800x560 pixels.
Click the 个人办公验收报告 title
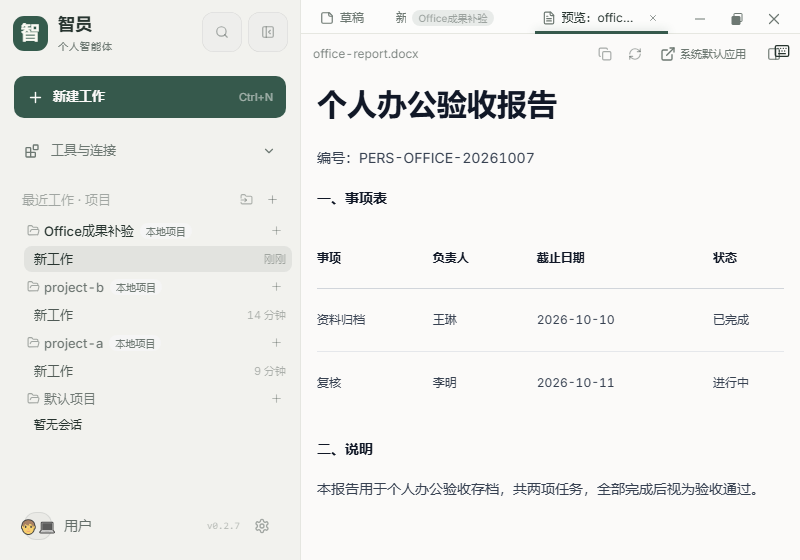(x=437, y=105)
